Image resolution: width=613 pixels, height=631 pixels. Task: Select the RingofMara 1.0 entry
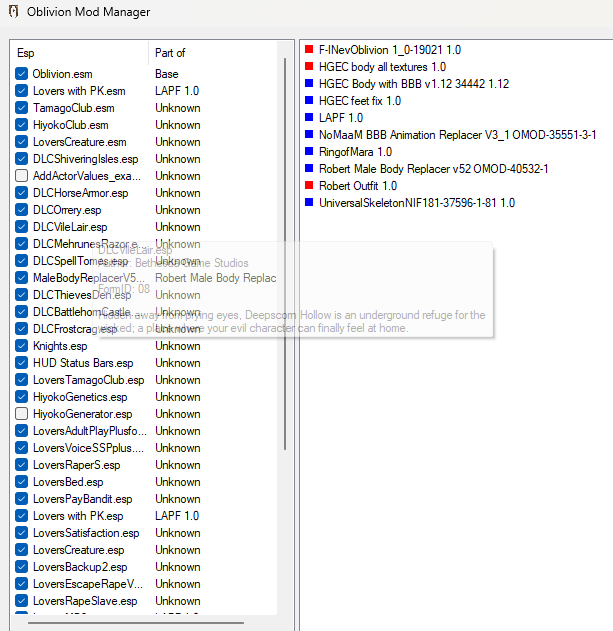coord(355,151)
